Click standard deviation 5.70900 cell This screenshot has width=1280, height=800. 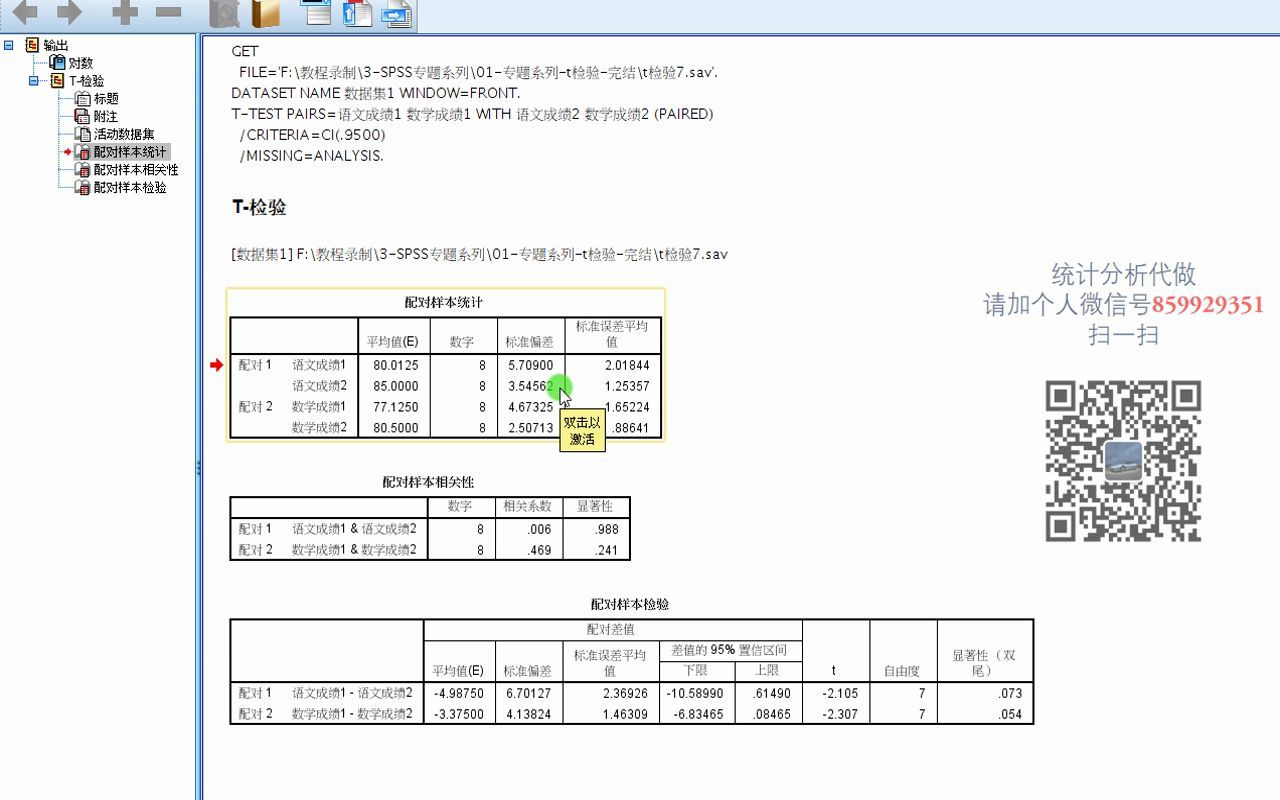click(x=529, y=365)
